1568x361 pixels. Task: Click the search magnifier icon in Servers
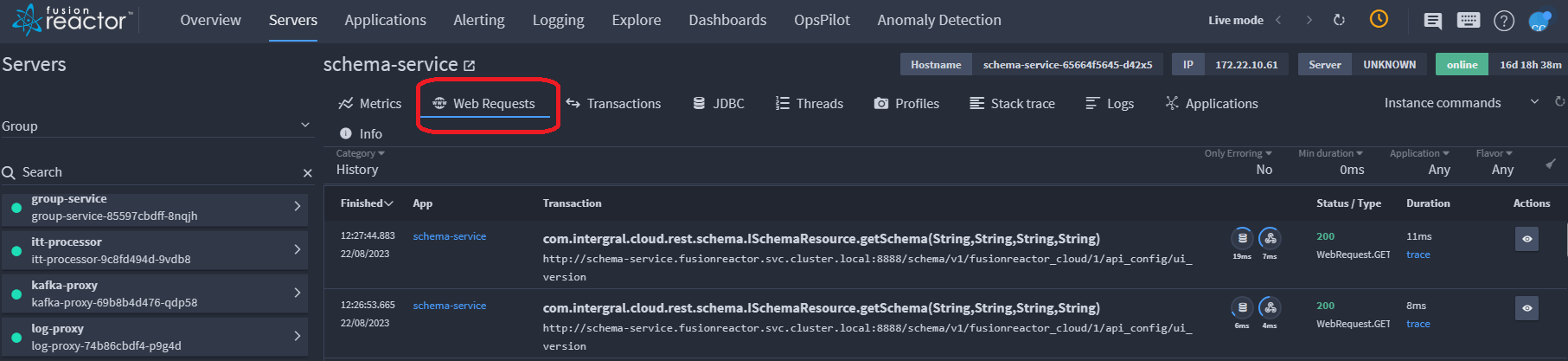click(10, 172)
